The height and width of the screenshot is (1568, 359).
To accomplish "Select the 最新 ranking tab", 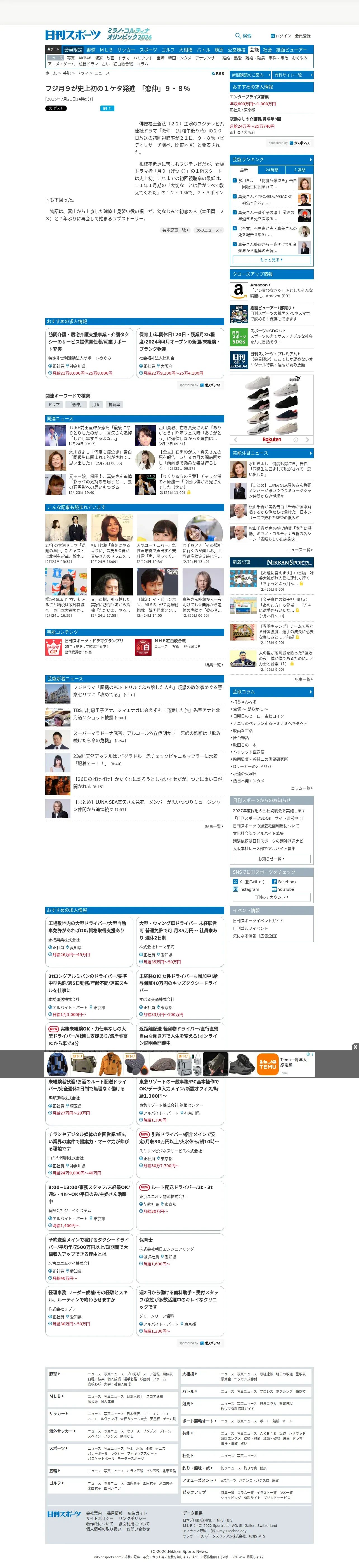I will click(x=244, y=170).
